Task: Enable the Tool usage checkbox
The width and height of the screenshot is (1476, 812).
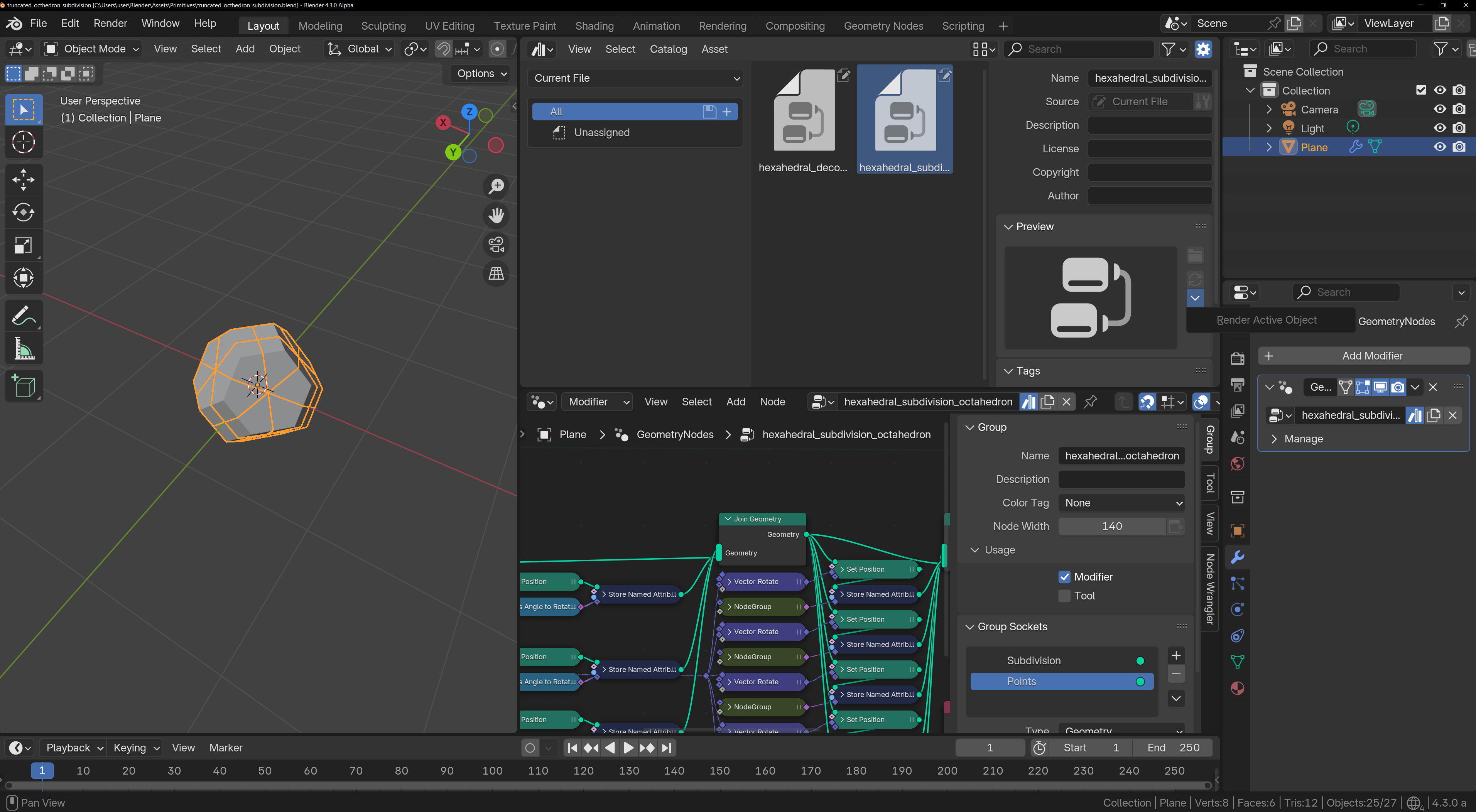Action: point(1065,596)
